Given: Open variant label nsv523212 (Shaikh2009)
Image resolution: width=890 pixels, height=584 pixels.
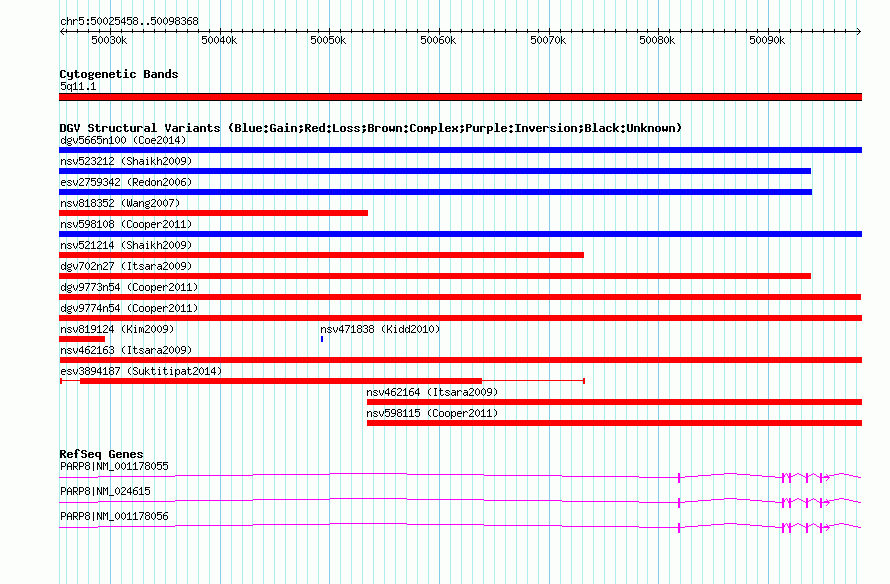Looking at the screenshot, I should click(126, 161).
